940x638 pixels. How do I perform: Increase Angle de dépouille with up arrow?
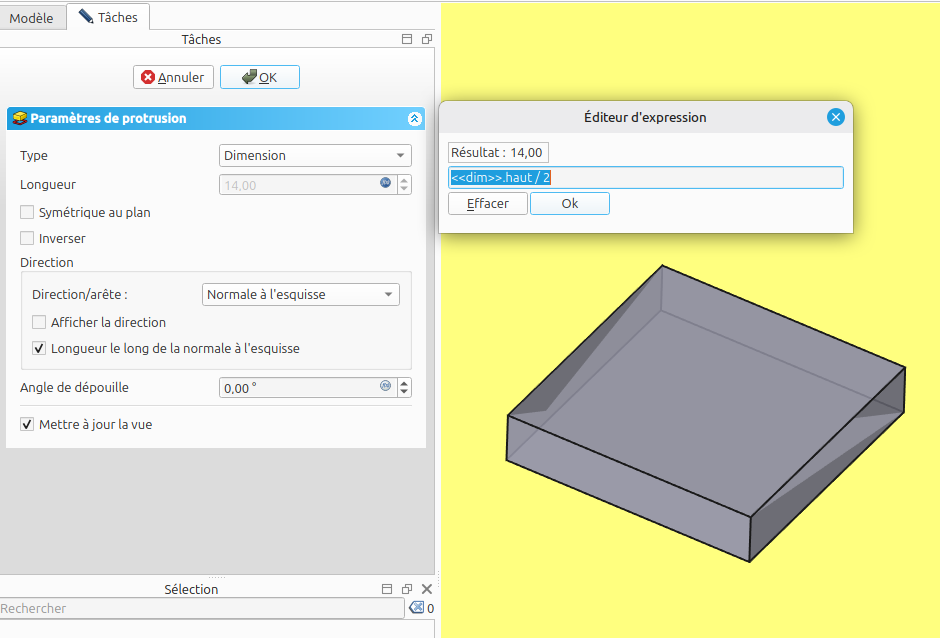click(x=404, y=382)
